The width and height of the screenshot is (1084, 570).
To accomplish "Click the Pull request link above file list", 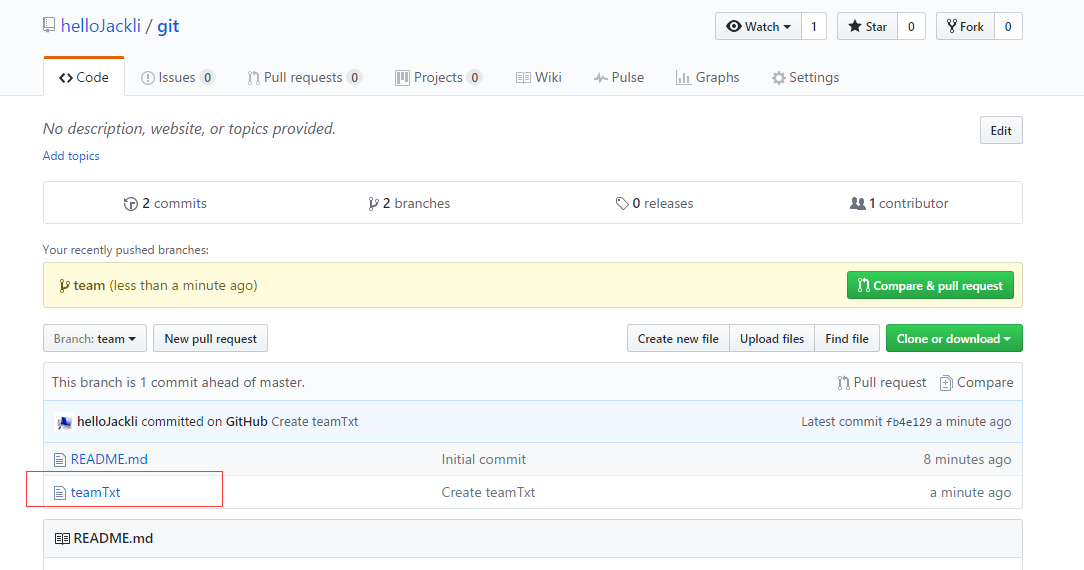I will (881, 383).
